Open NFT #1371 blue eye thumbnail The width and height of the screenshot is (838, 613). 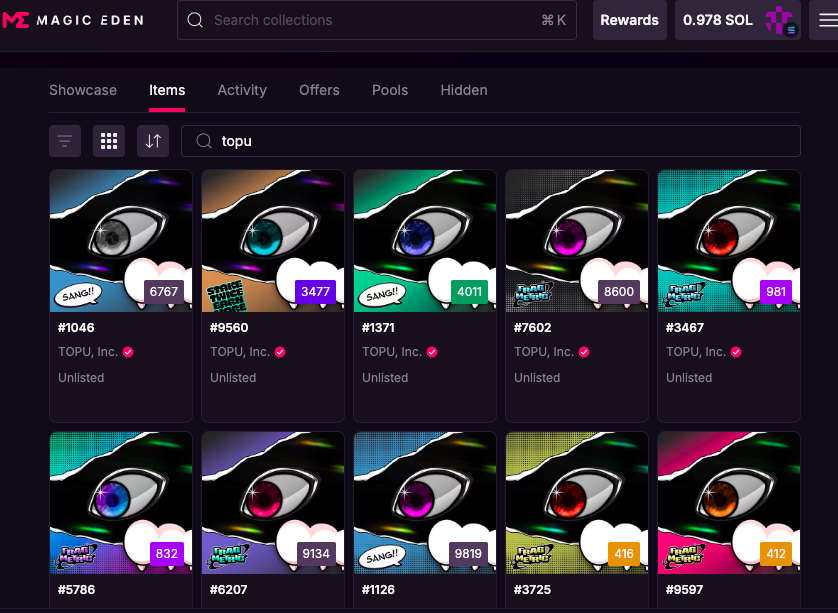pyautogui.click(x=425, y=241)
